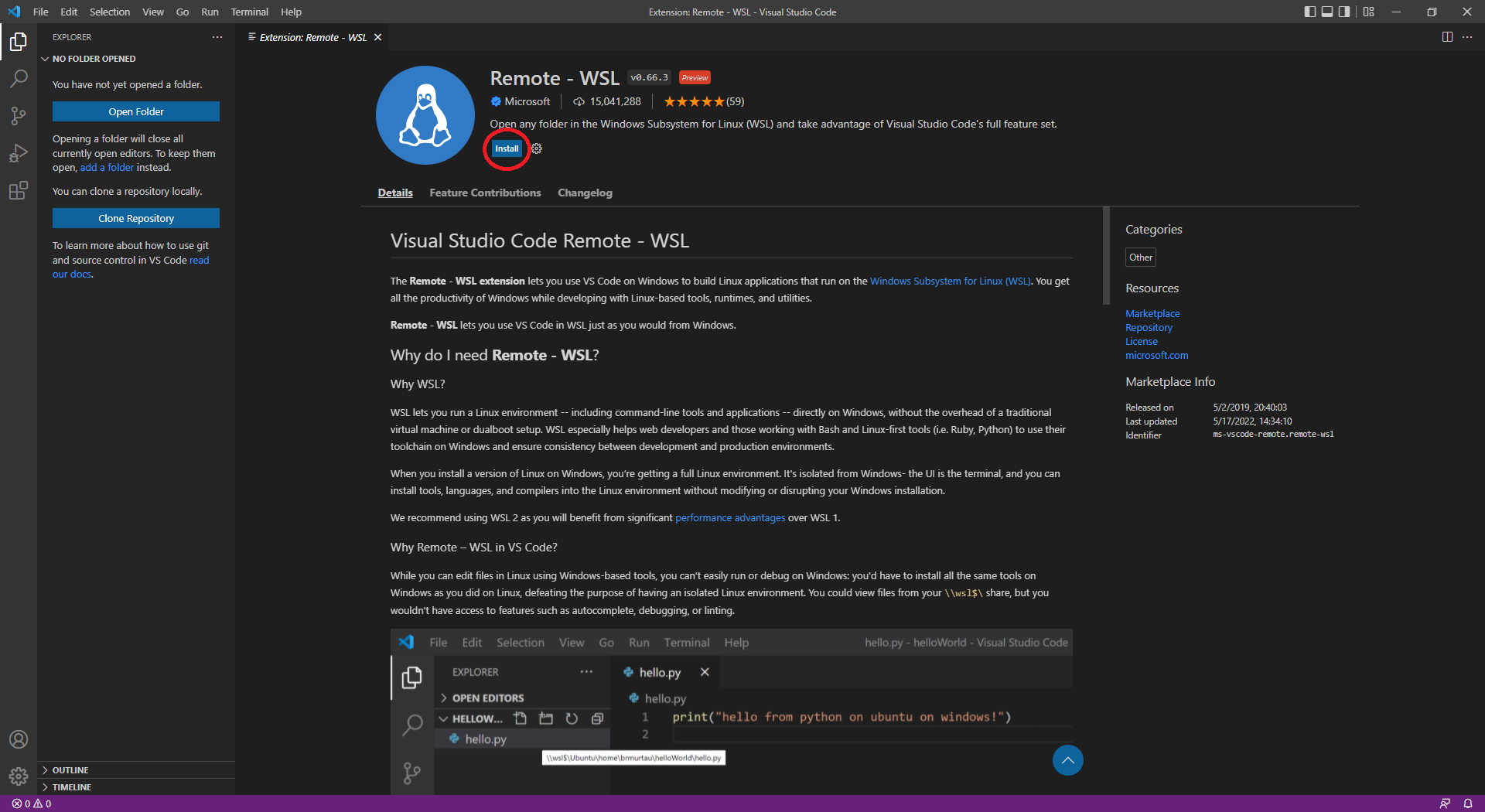This screenshot has width=1485, height=812.
Task: Click the ms-vscode-remote.remote-wsl identifier
Action: [1273, 435]
